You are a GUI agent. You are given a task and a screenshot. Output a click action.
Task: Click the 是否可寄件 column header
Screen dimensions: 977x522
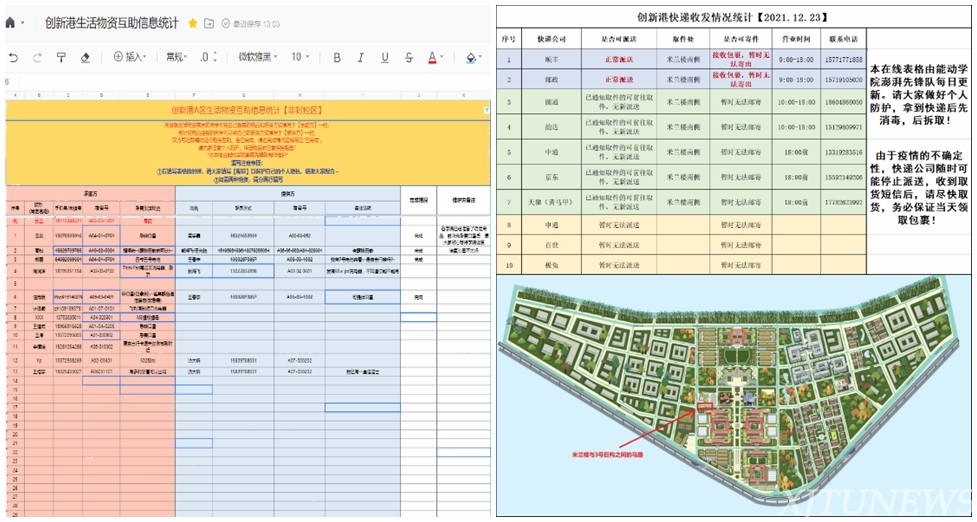click(741, 39)
